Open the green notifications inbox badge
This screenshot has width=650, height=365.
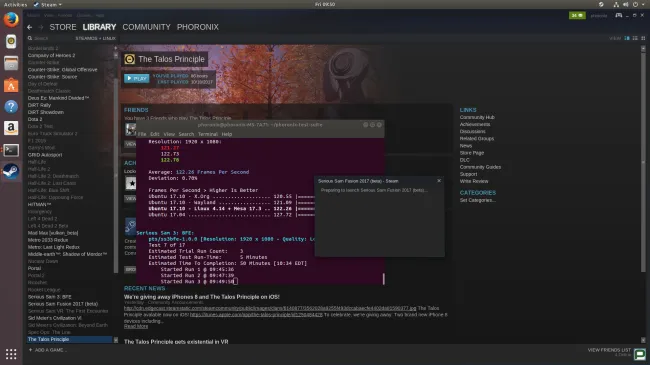(577, 15)
